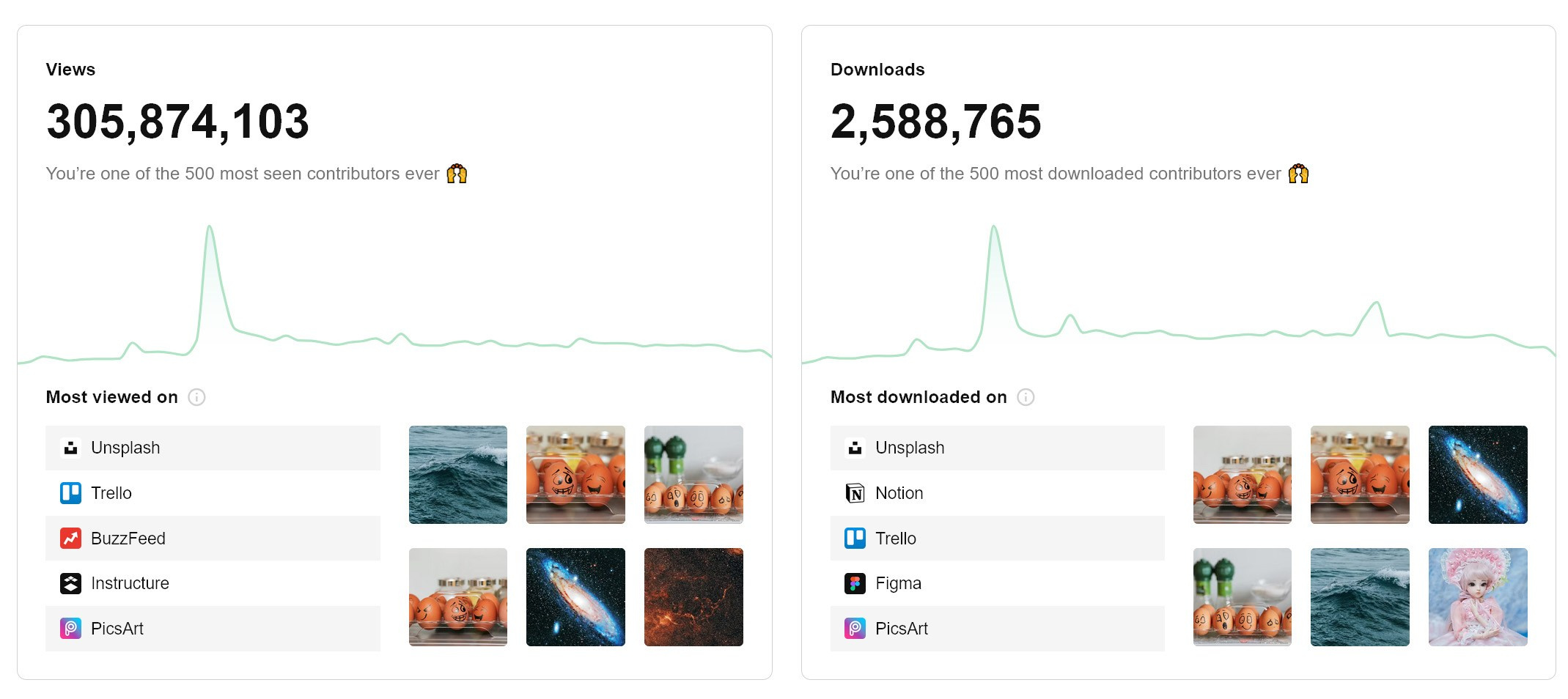Open the info icon next to Most viewed on
This screenshot has height=699, width=1568.
[195, 397]
